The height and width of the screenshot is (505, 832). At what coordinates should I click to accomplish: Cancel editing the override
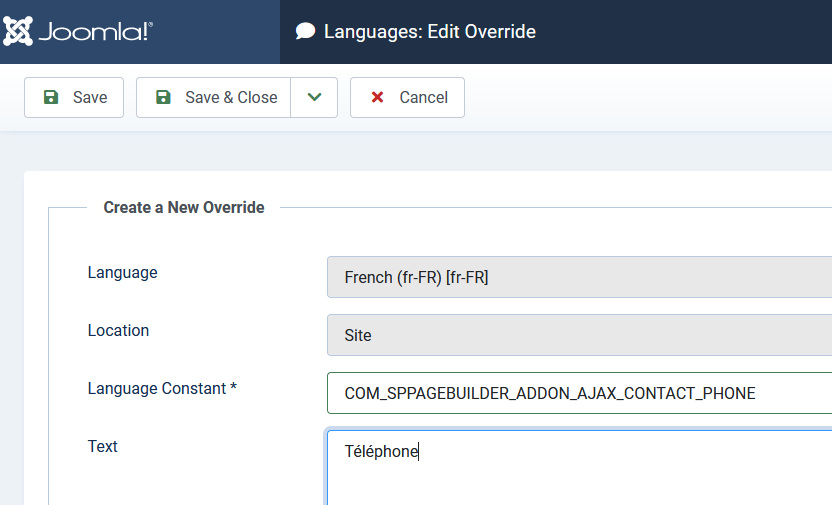click(407, 97)
